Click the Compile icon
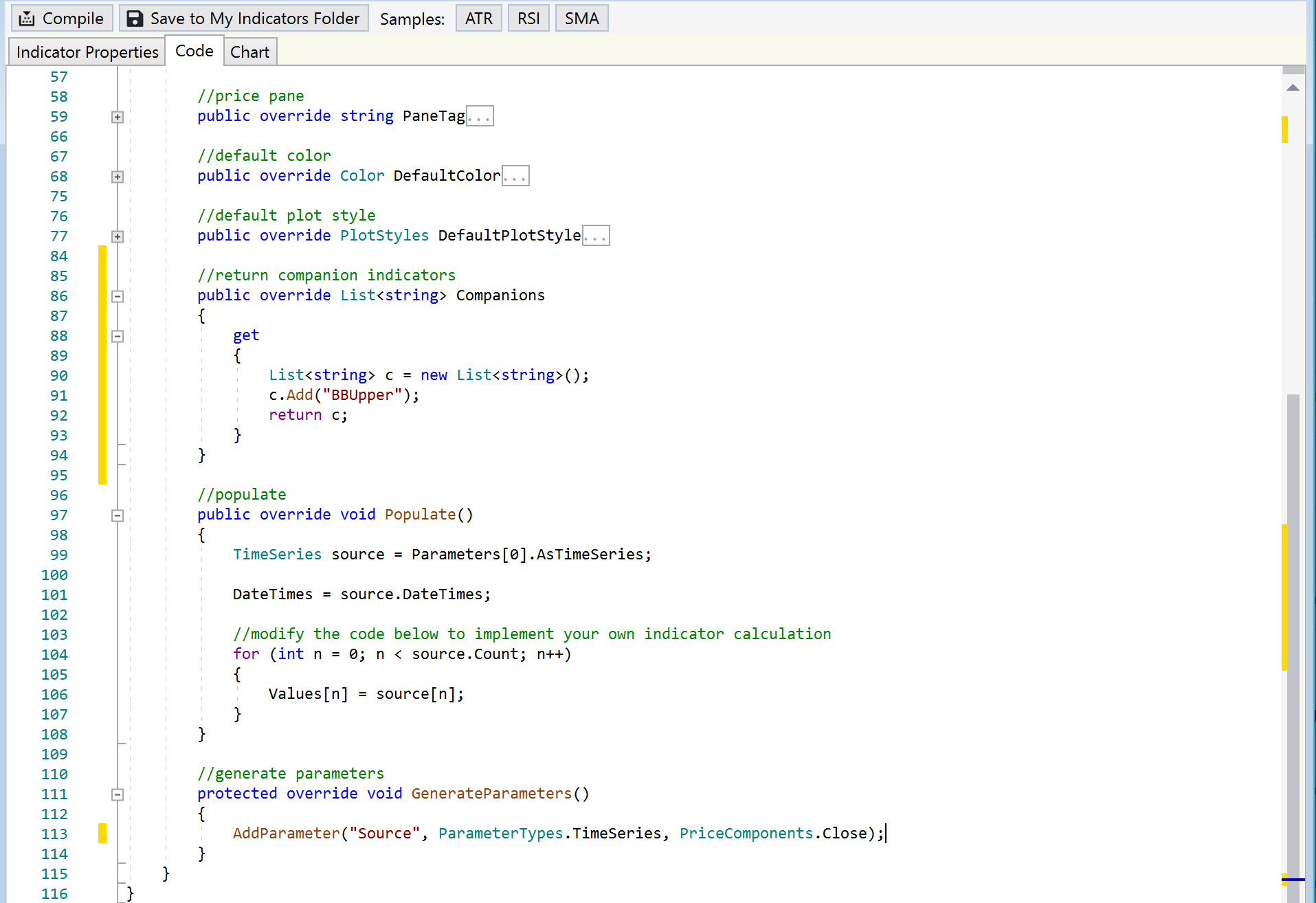This screenshot has width=1316, height=903. (x=27, y=19)
